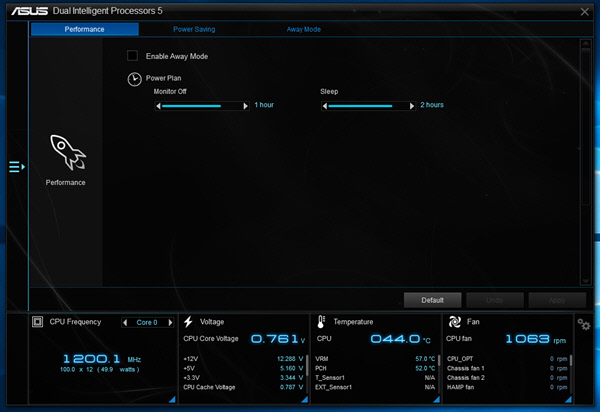Click the Voltage lightning bolt icon
The width and height of the screenshot is (600, 412).
pyautogui.click(x=188, y=322)
